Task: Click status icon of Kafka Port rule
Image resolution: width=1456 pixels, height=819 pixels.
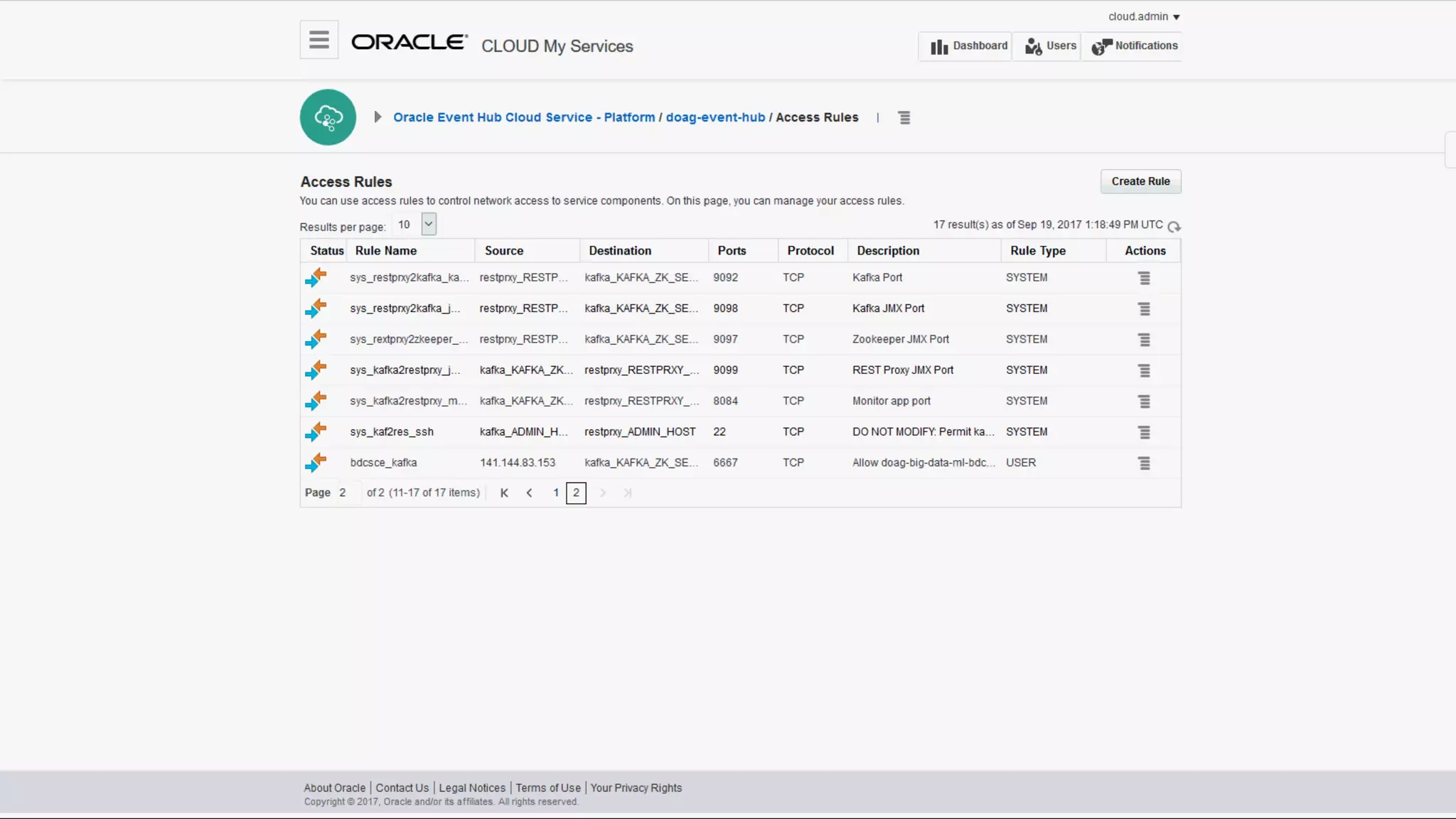Action: point(316,277)
